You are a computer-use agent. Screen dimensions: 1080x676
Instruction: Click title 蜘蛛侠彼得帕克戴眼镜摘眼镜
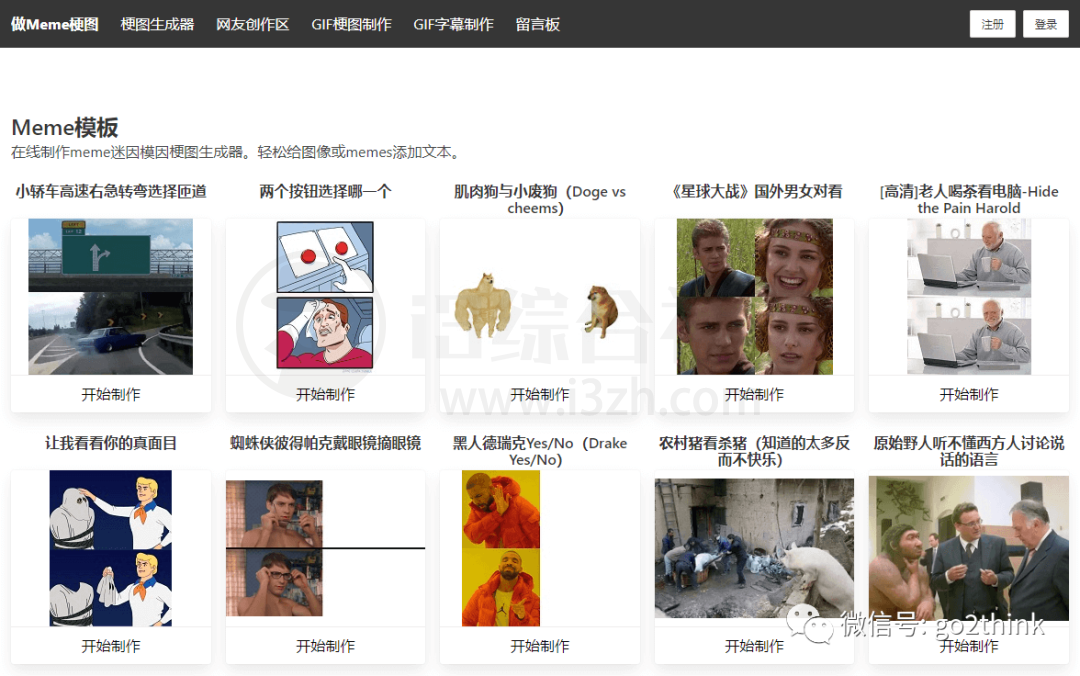[325, 443]
